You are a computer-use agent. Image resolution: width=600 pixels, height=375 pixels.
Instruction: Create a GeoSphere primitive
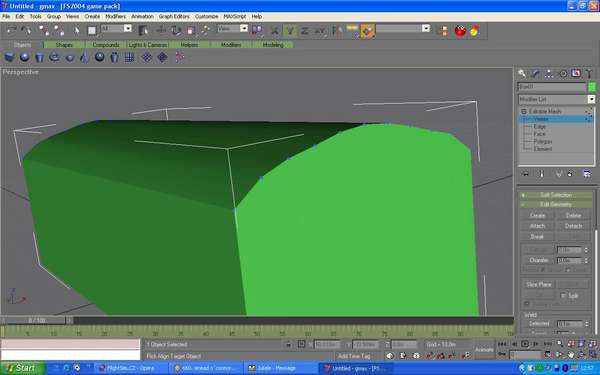(x=99, y=57)
